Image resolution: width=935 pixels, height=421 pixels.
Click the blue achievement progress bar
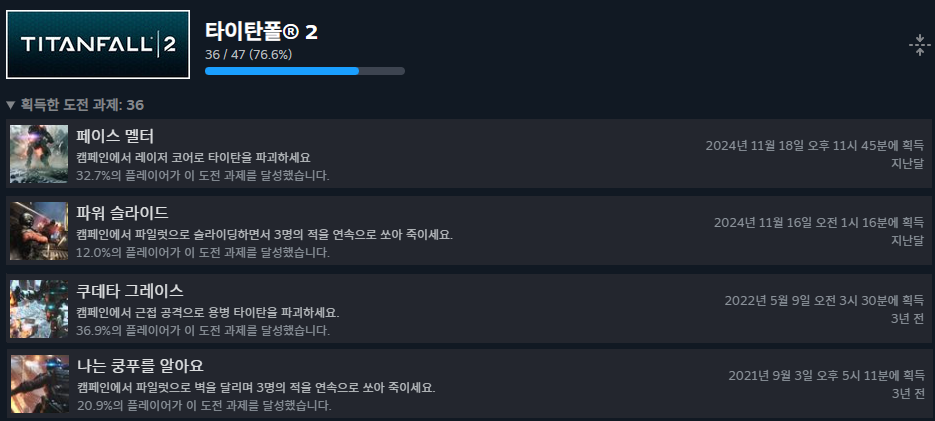pos(305,71)
